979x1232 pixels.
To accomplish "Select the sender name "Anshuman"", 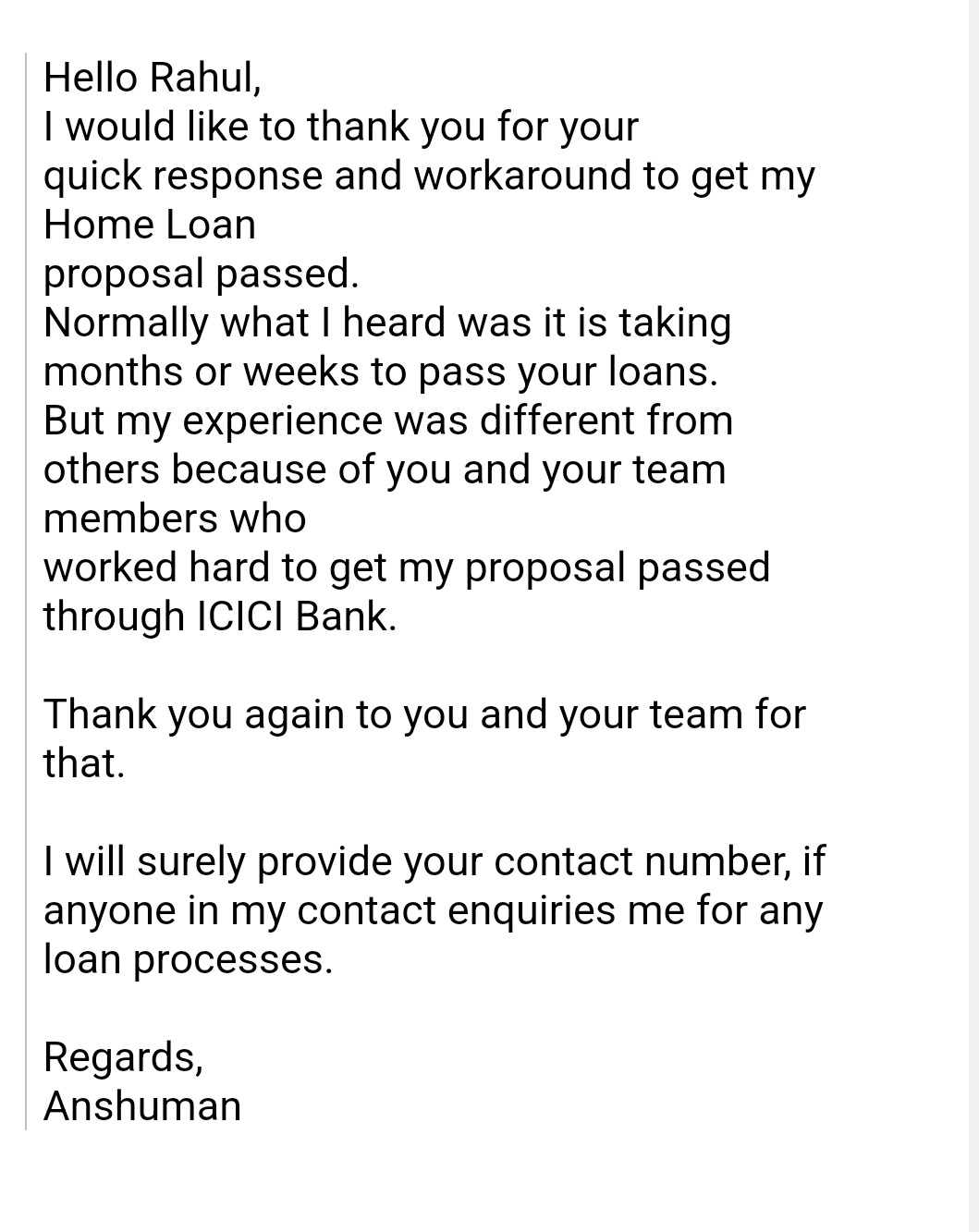I will click(x=142, y=1106).
